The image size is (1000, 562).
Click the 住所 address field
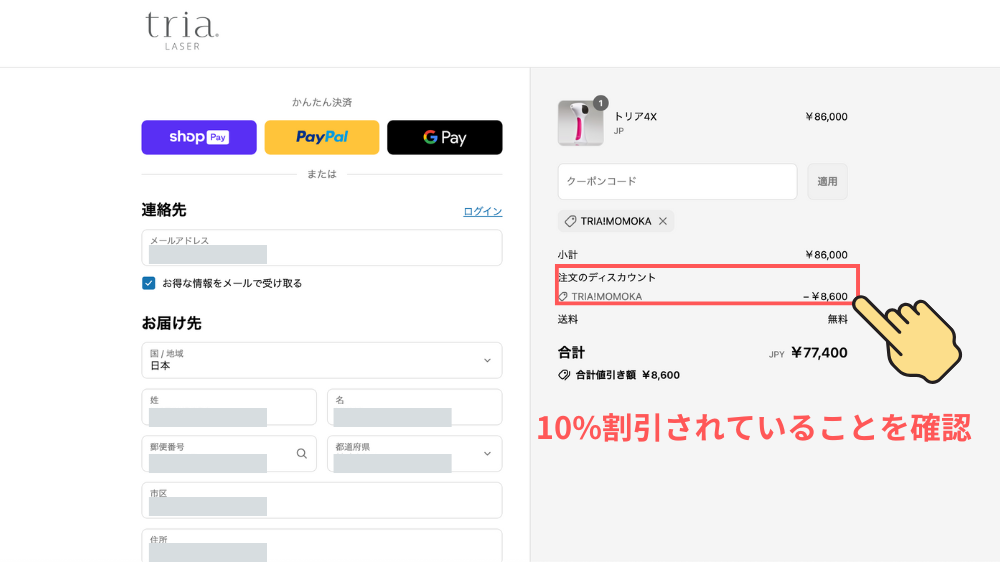322,545
